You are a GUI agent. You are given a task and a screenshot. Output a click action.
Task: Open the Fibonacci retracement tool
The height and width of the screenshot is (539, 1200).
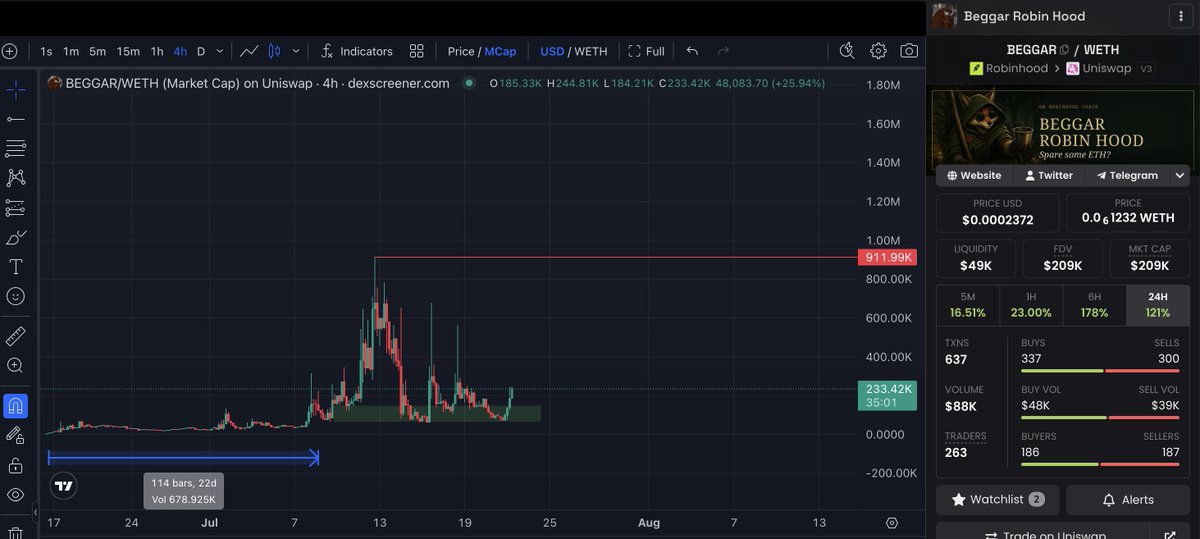tap(16, 148)
